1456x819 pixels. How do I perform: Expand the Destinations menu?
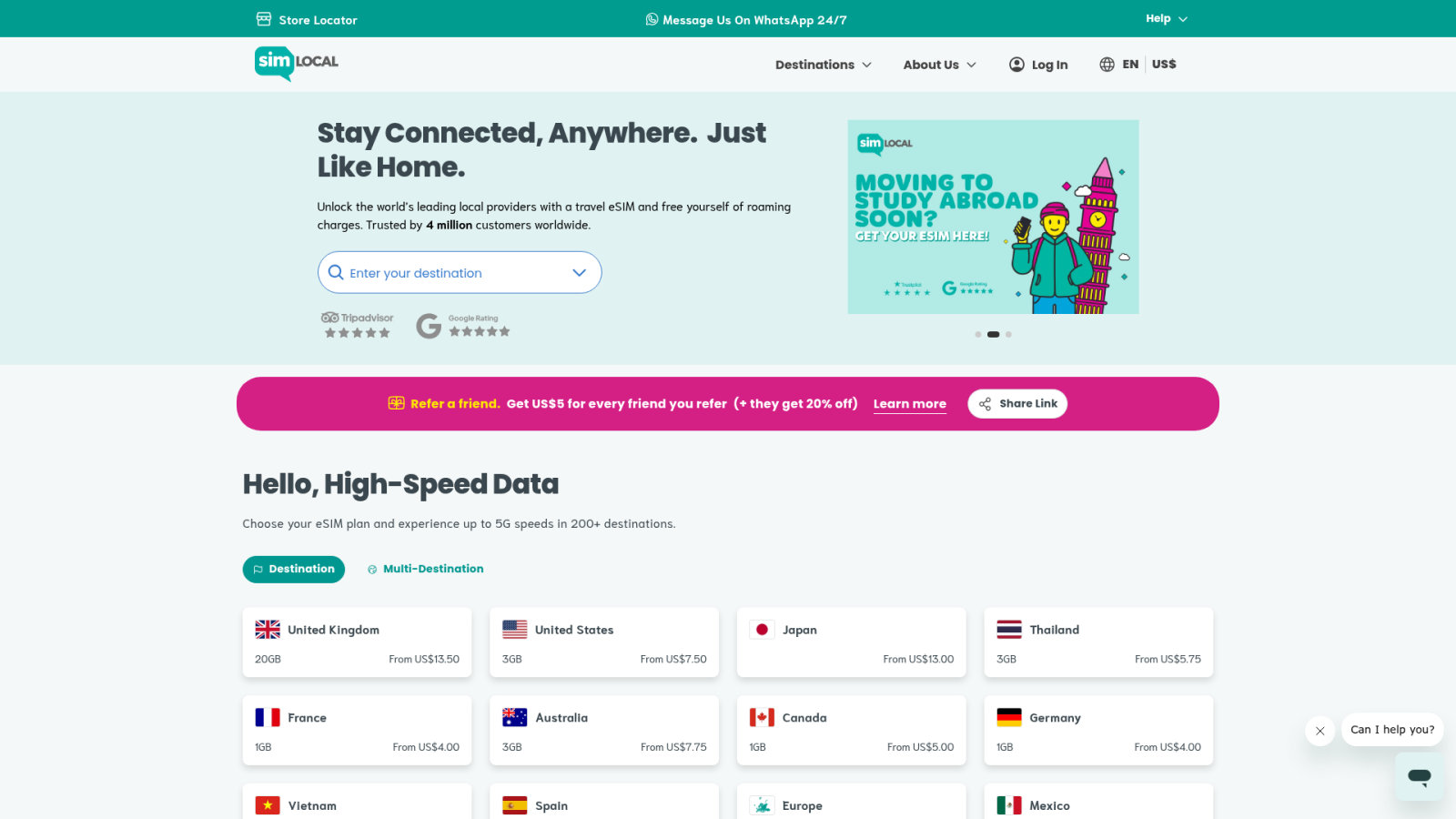pyautogui.click(x=824, y=65)
